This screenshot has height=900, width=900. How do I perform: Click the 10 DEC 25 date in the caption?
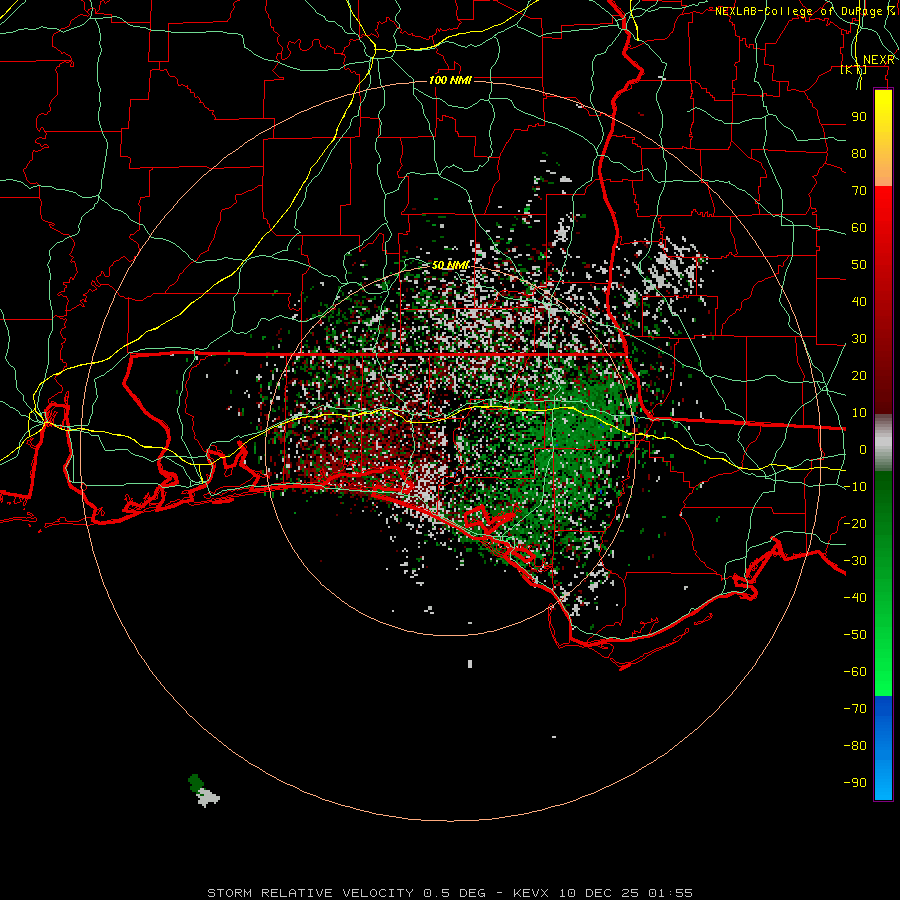(600, 893)
